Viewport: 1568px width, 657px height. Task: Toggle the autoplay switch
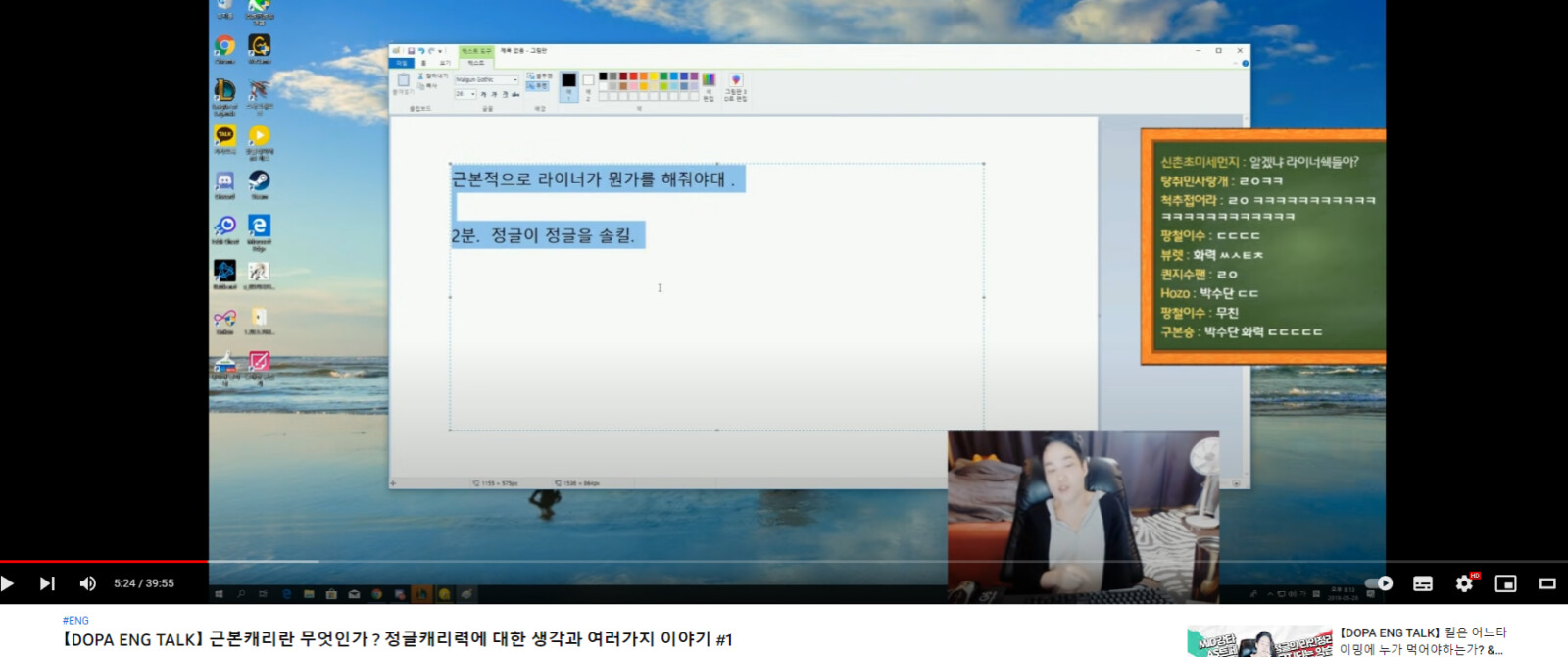tap(1378, 583)
